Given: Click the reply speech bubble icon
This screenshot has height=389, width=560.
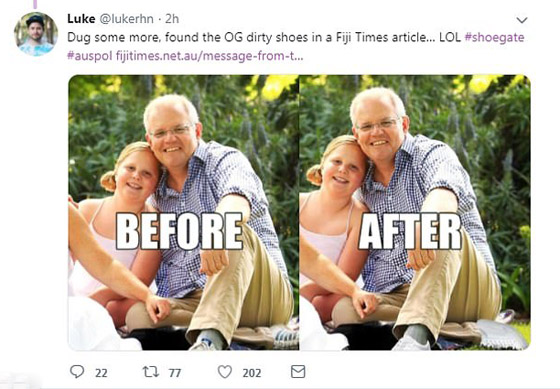Looking at the screenshot, I should click(77, 371).
